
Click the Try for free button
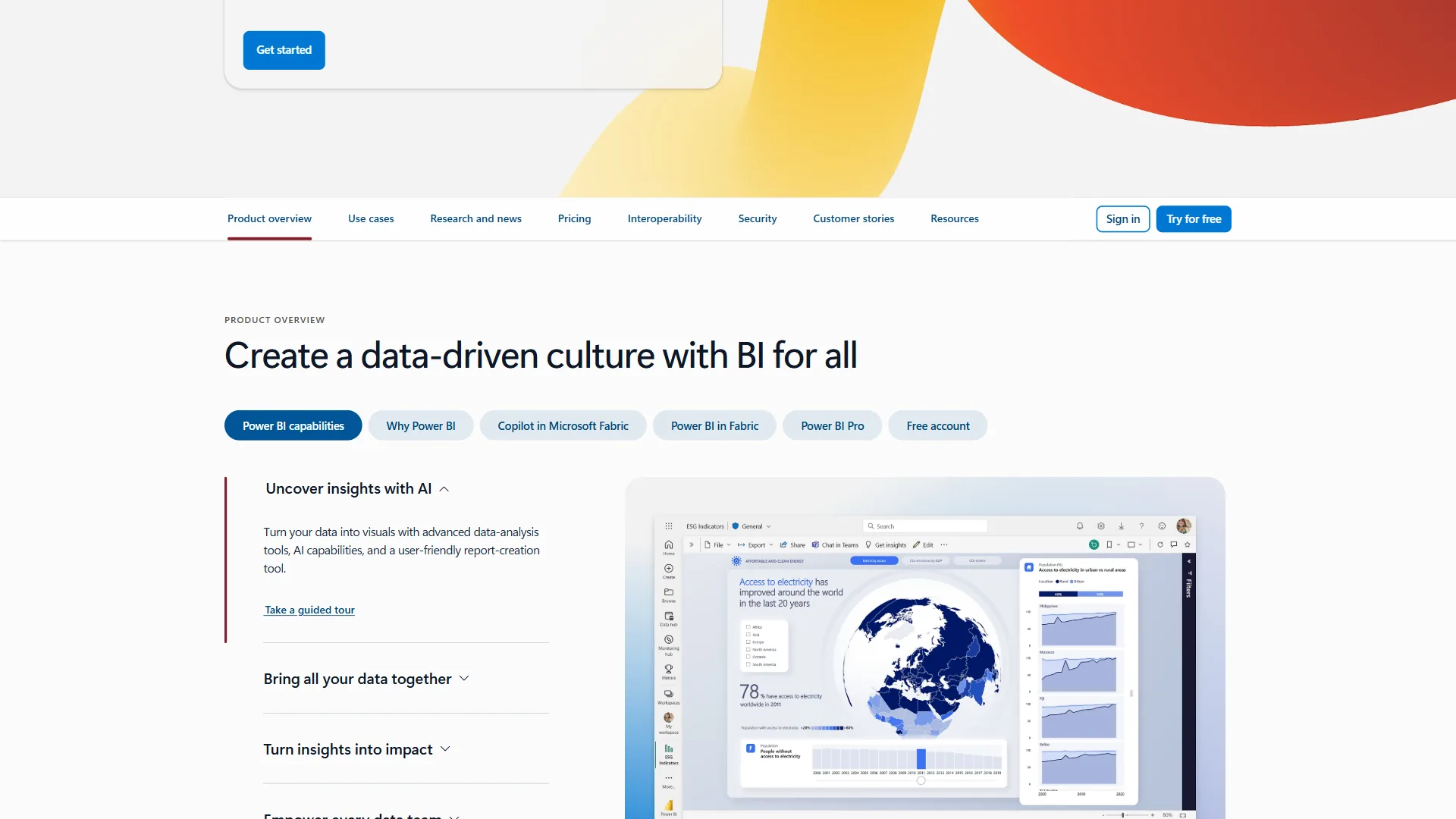[1194, 219]
